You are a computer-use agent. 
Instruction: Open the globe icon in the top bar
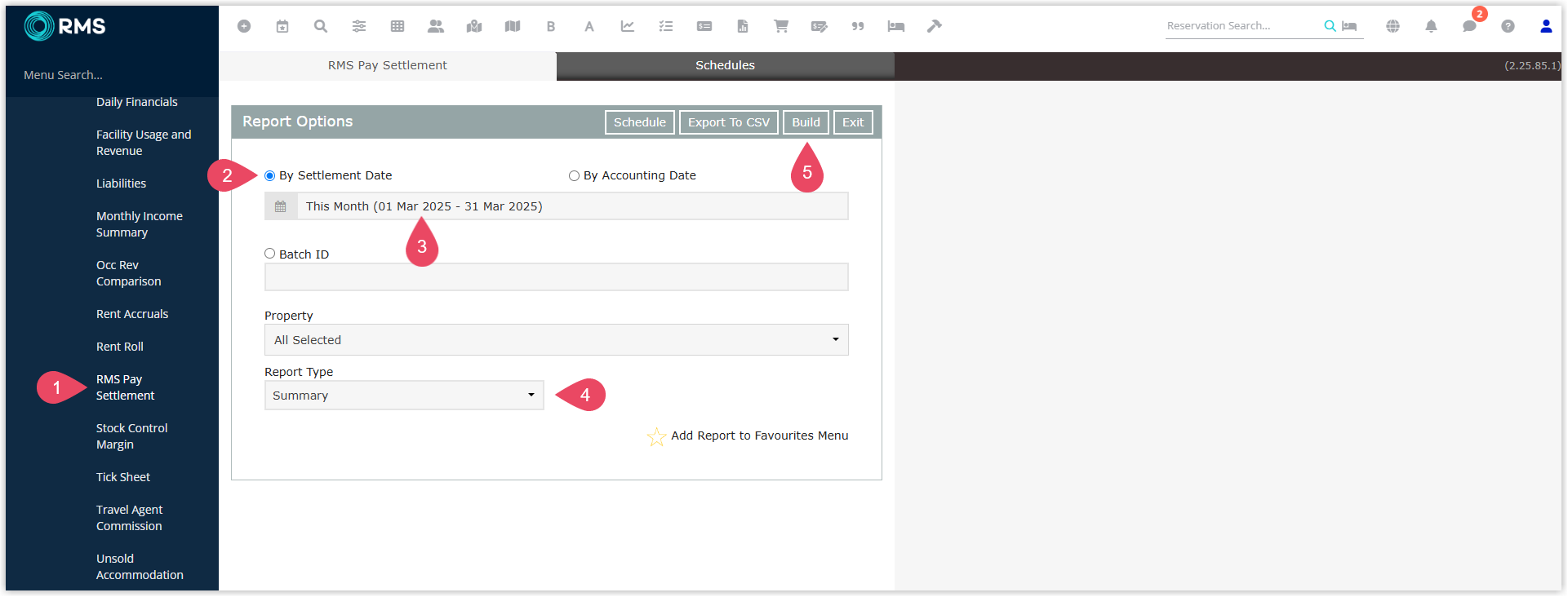1393,26
